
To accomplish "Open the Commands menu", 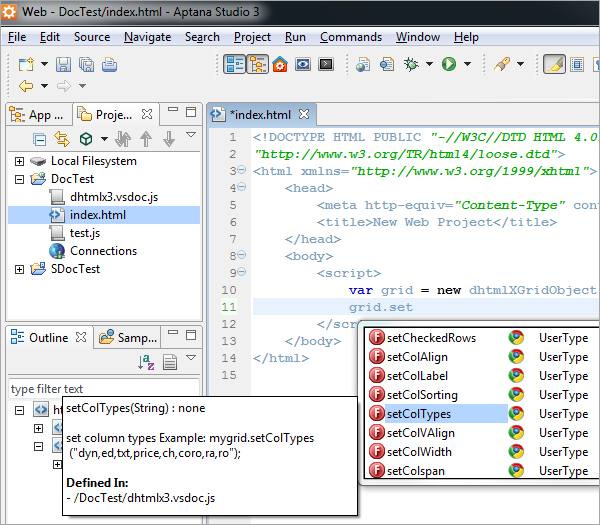I will [351, 37].
